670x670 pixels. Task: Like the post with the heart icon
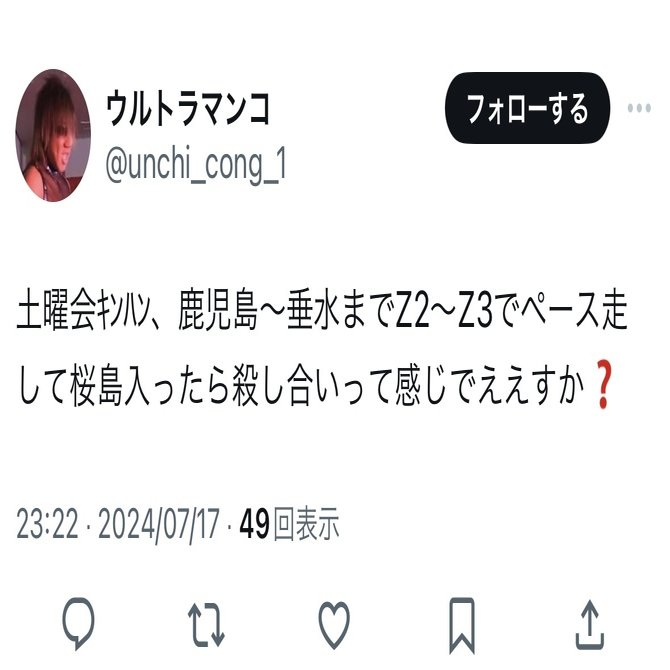point(334,625)
